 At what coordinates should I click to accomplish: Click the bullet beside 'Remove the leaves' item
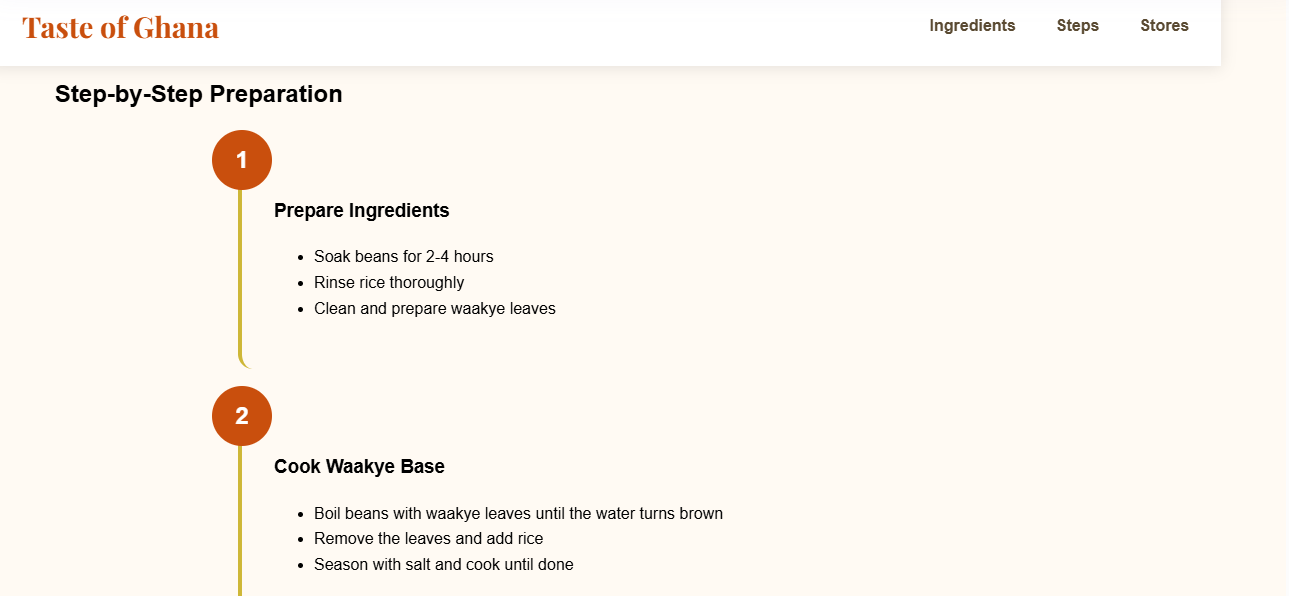coord(301,538)
